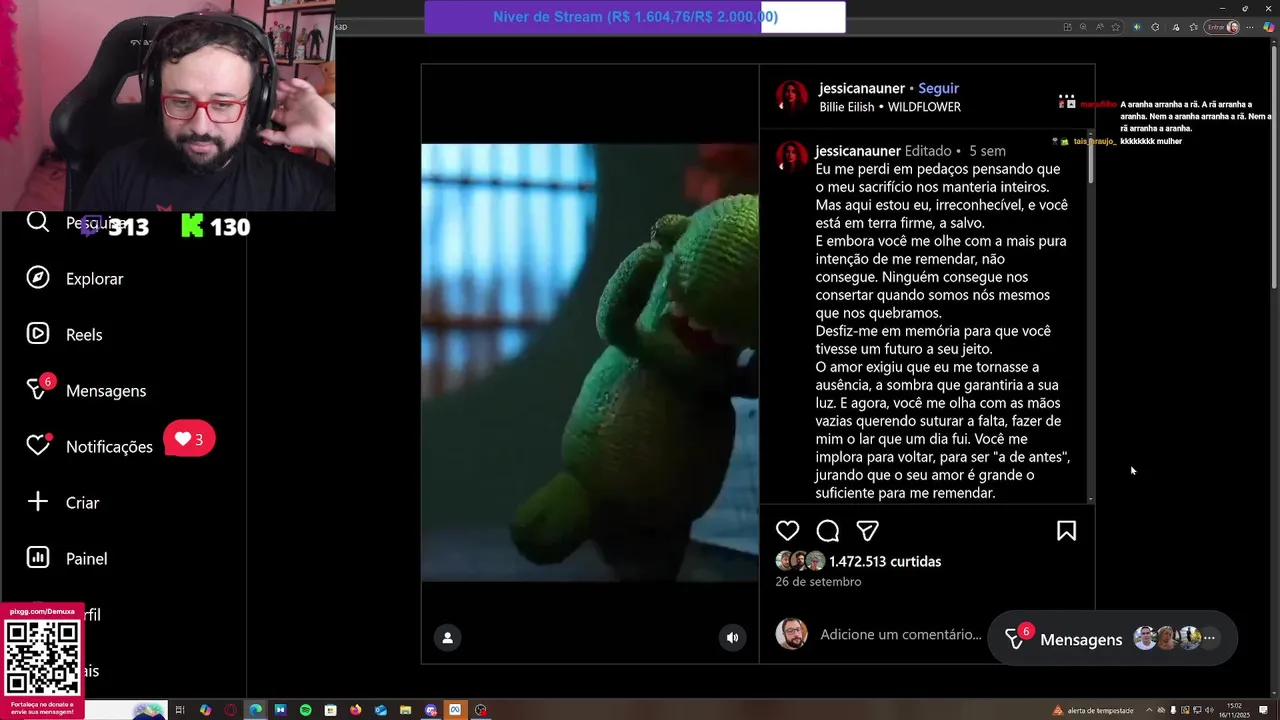This screenshot has height=720, width=1280.
Task: Open File Explorer from the taskbar
Action: 406,710
